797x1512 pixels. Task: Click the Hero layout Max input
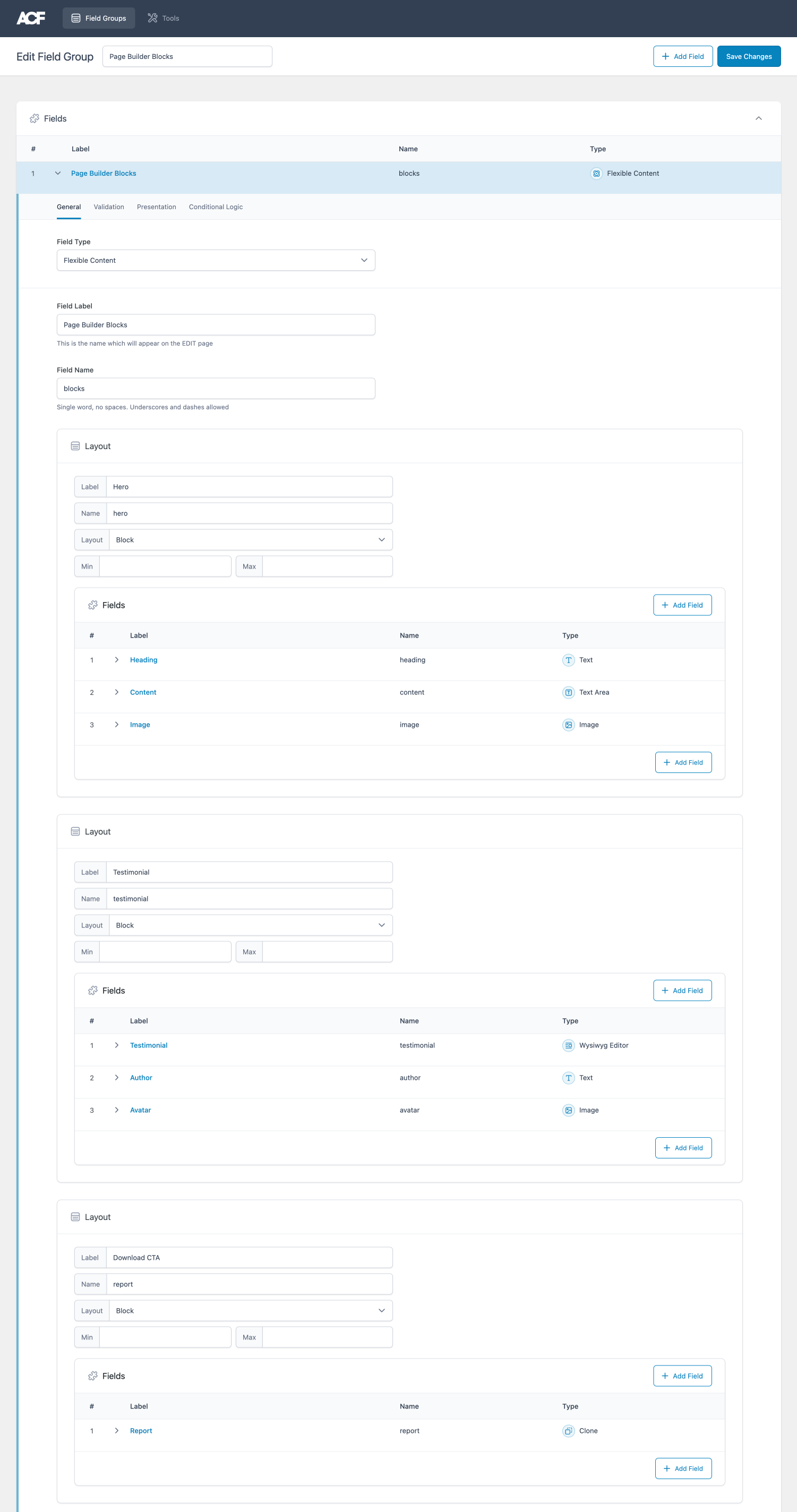click(x=327, y=566)
